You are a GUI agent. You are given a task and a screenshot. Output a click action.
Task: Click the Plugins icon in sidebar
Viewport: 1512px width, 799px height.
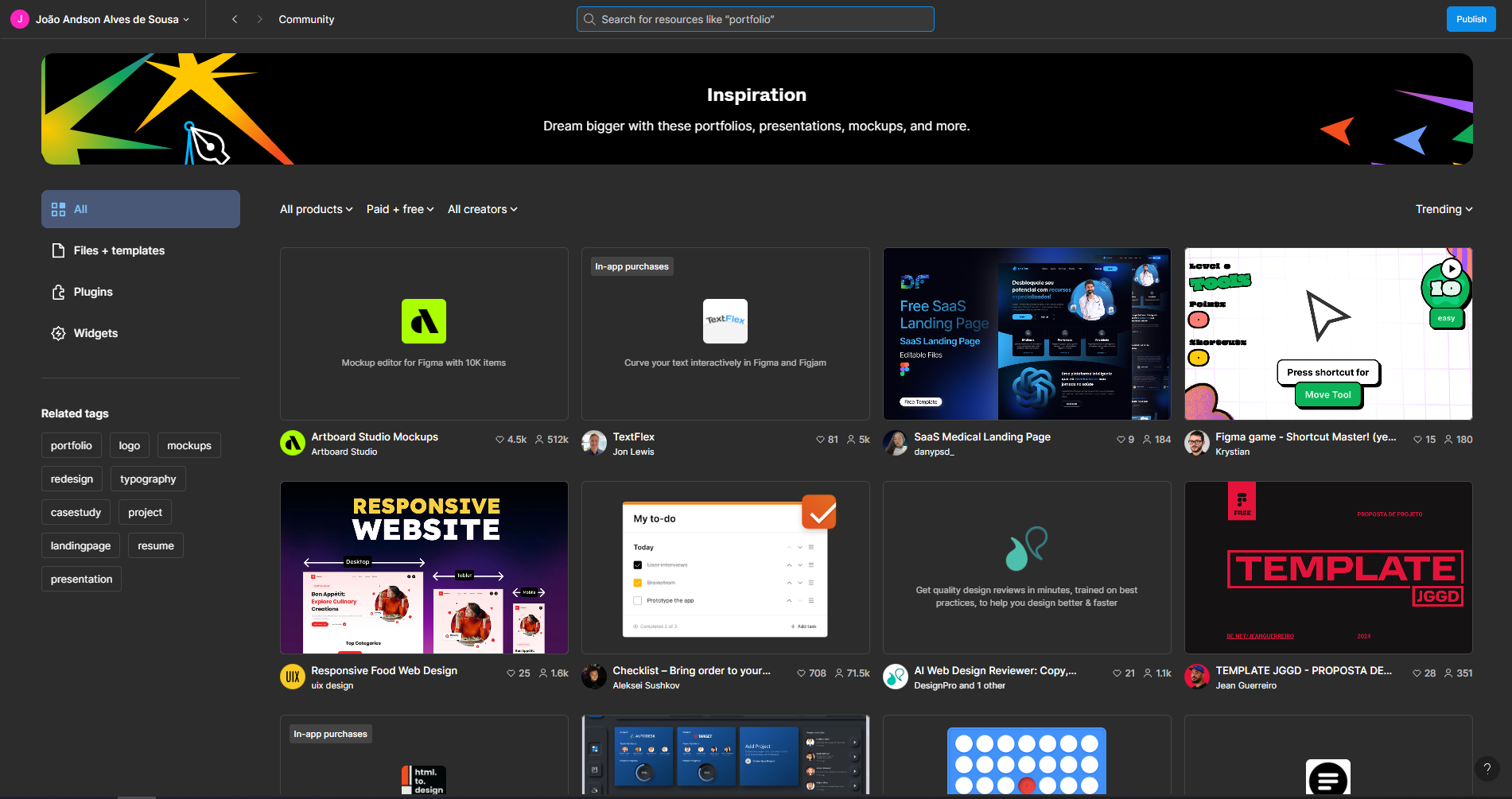pos(58,292)
